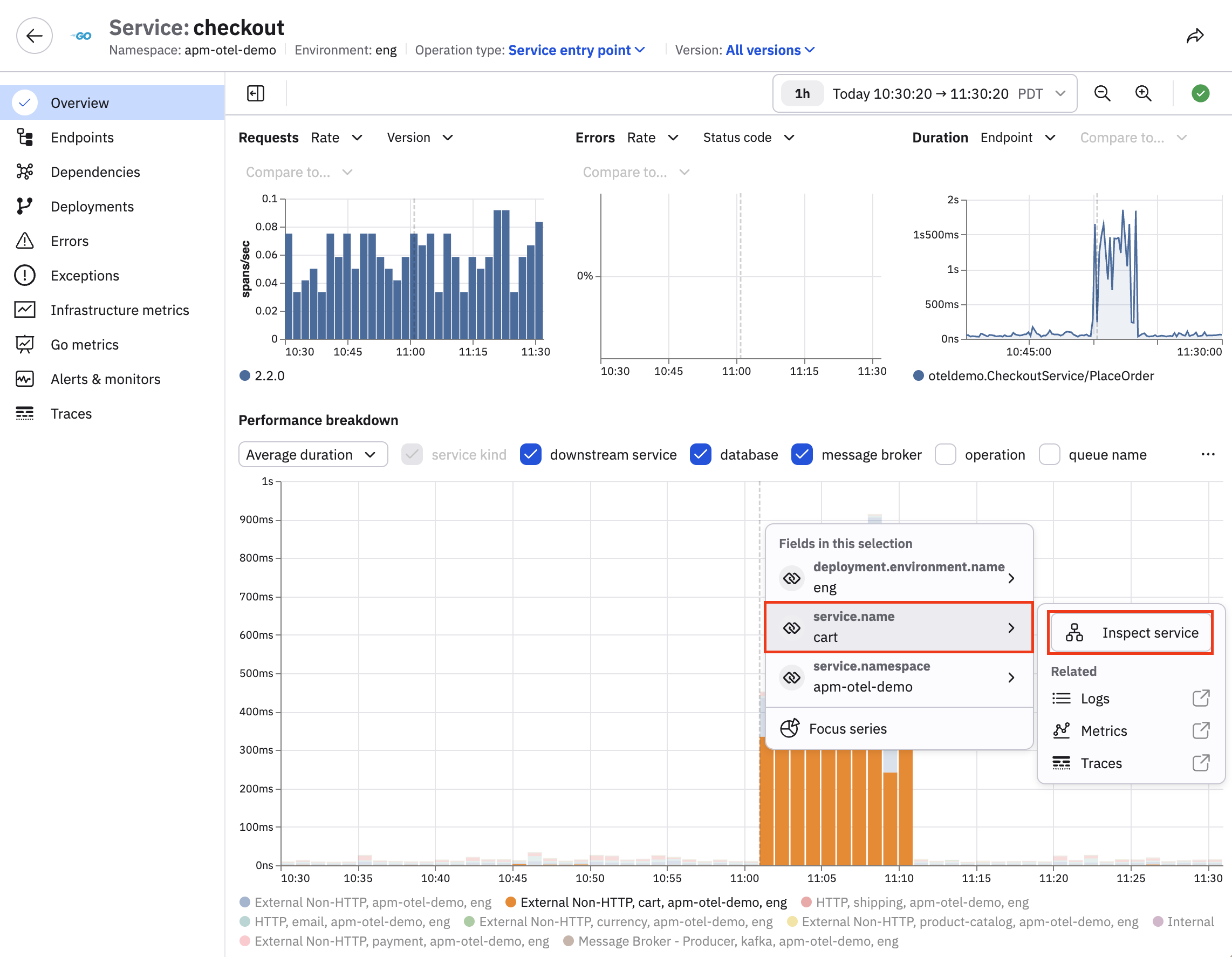
Task: Click the Inspect service button
Action: tap(1130, 633)
